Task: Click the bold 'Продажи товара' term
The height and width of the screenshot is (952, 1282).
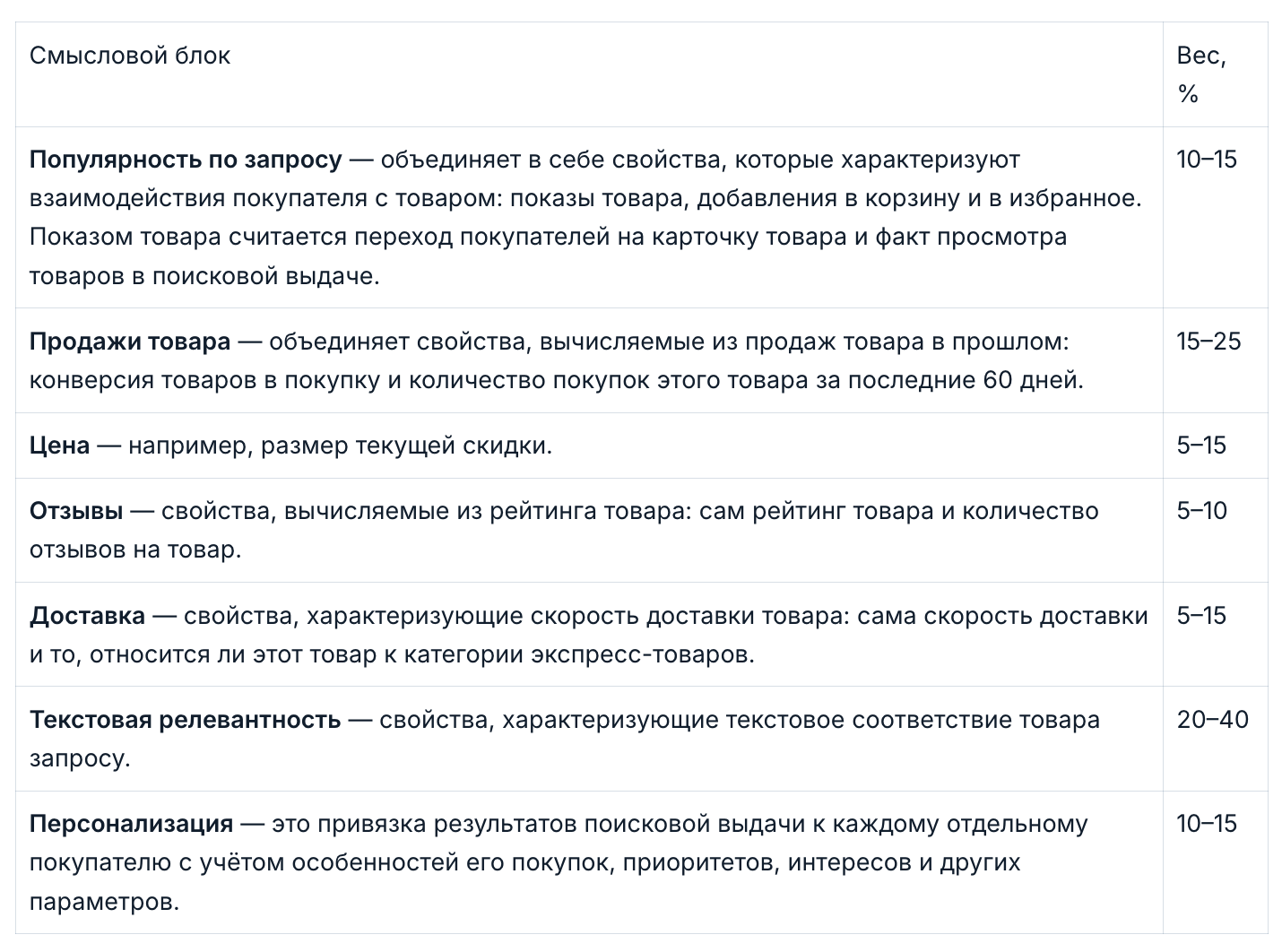Action: pyautogui.click(x=130, y=342)
